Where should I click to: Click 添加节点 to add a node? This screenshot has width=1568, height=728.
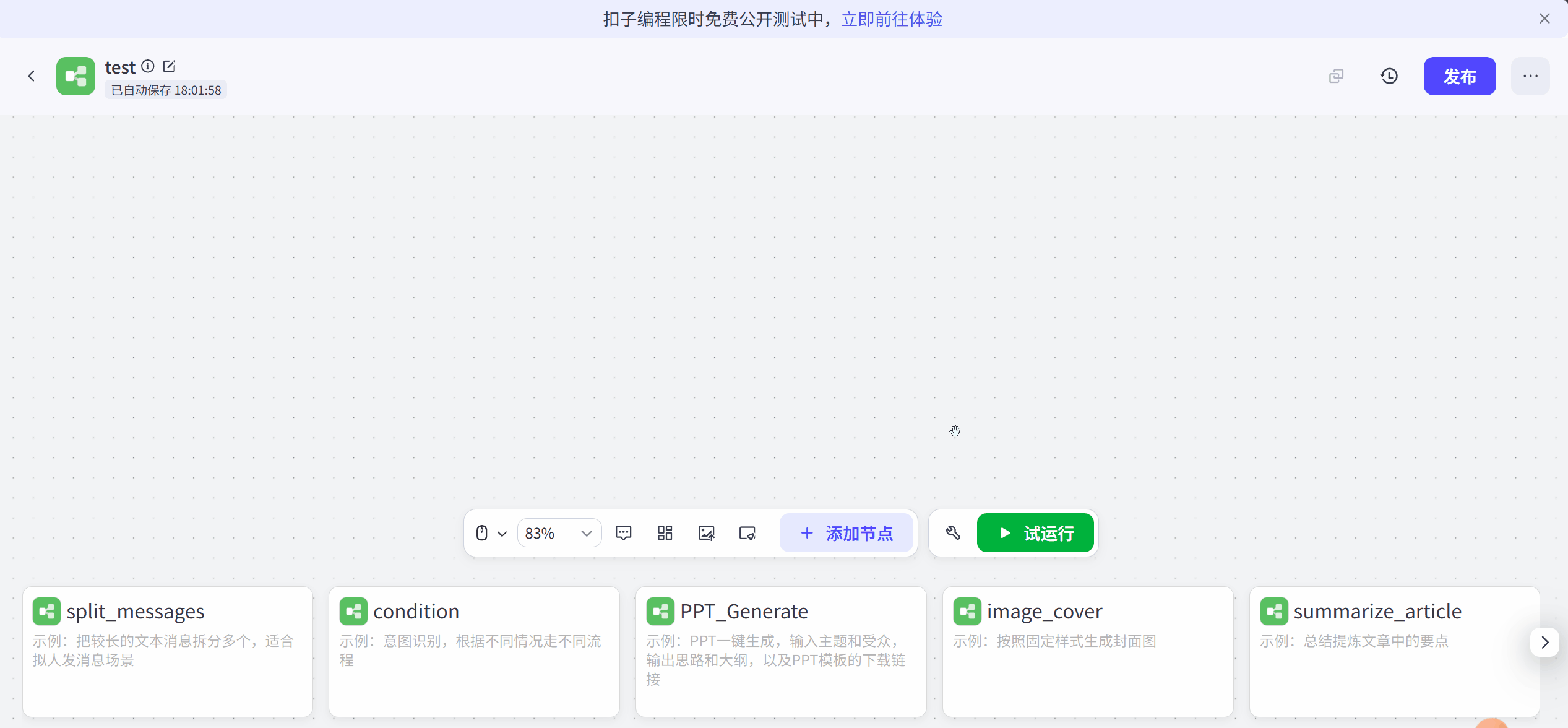(846, 533)
